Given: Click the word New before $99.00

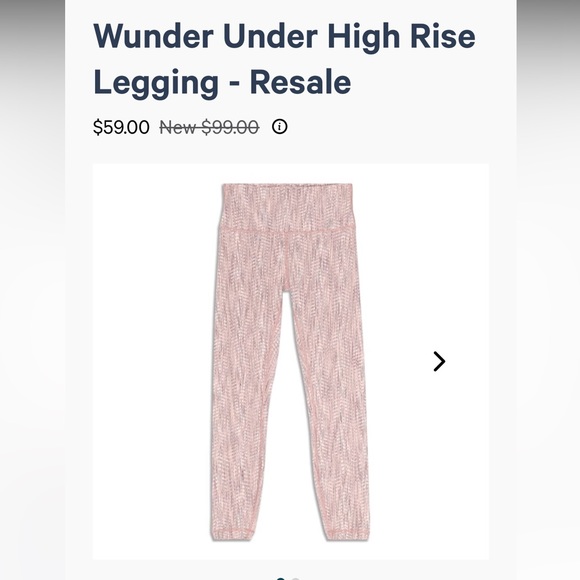Looking at the screenshot, I should point(178,128).
